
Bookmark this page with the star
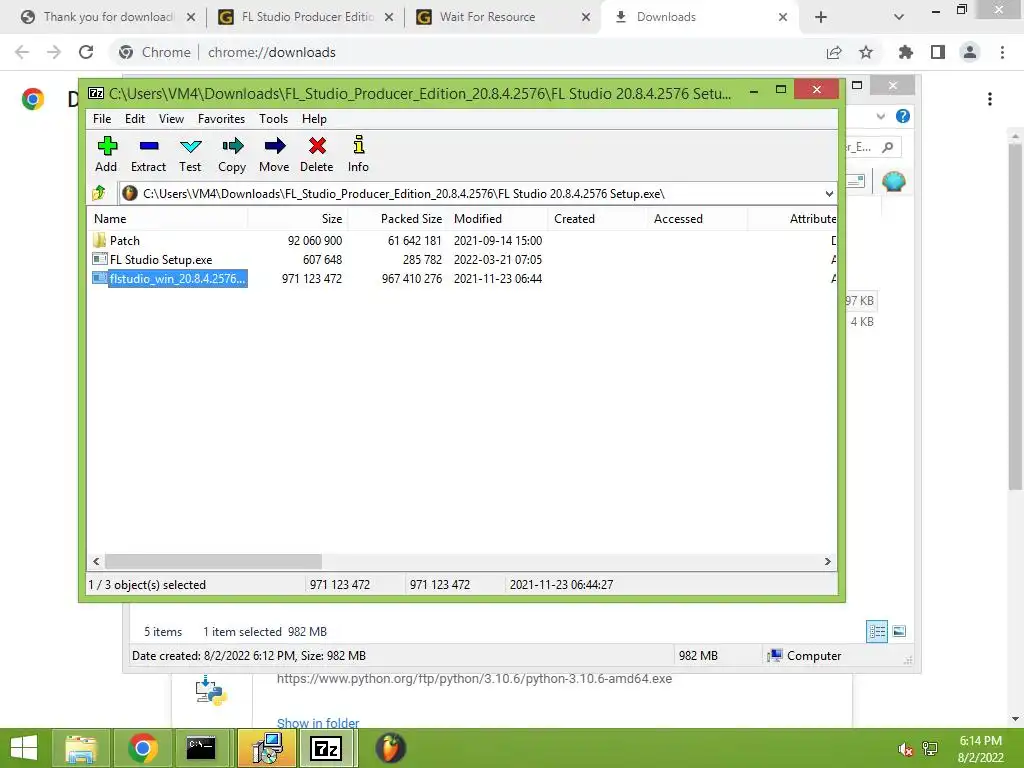click(x=866, y=52)
